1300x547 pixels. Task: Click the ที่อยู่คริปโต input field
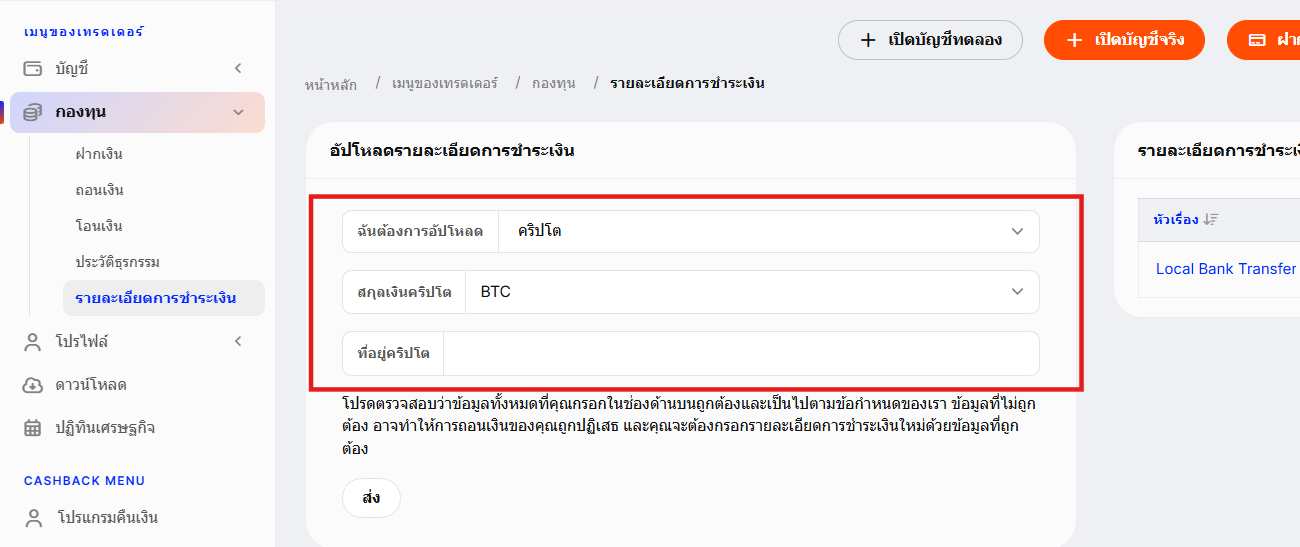[x=741, y=353]
